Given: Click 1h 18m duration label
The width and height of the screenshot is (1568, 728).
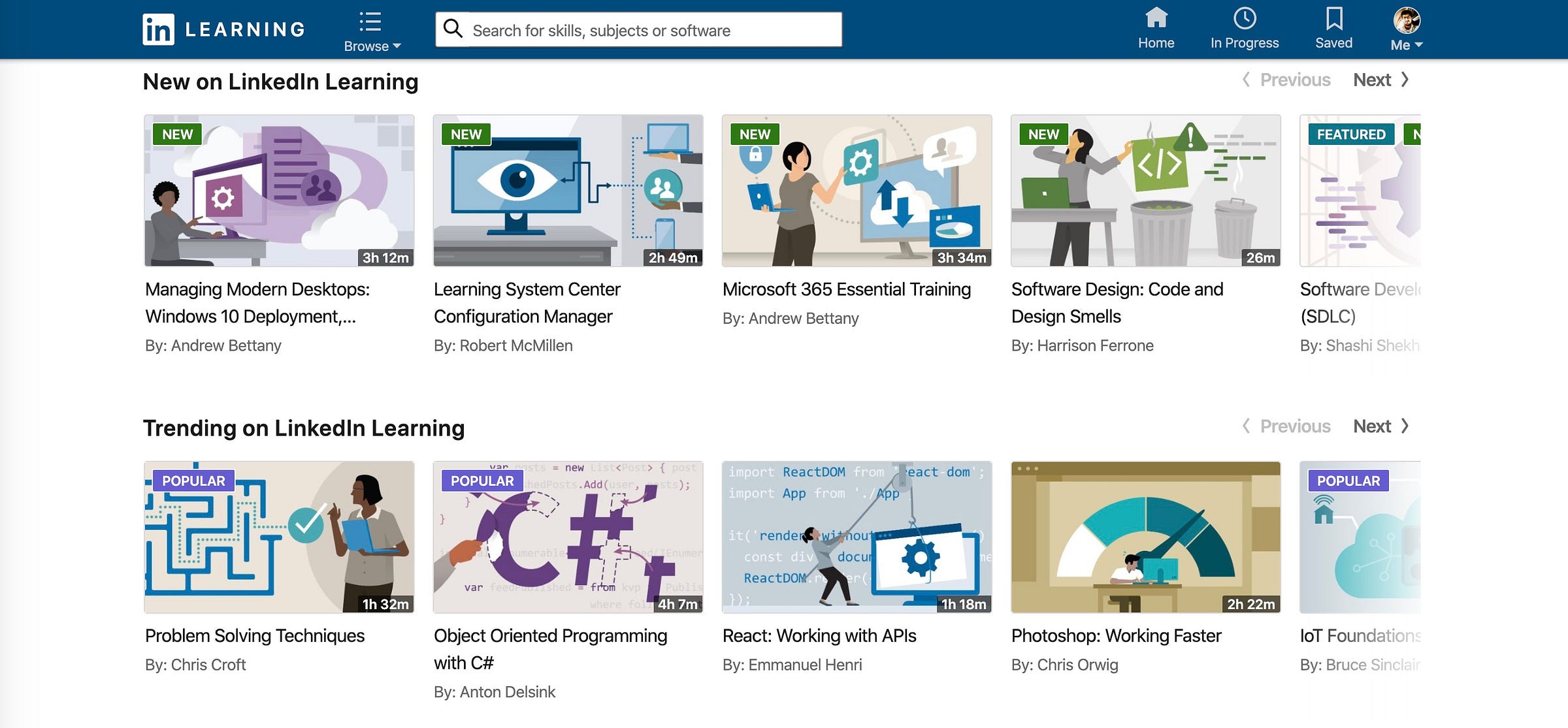Looking at the screenshot, I should [x=964, y=604].
